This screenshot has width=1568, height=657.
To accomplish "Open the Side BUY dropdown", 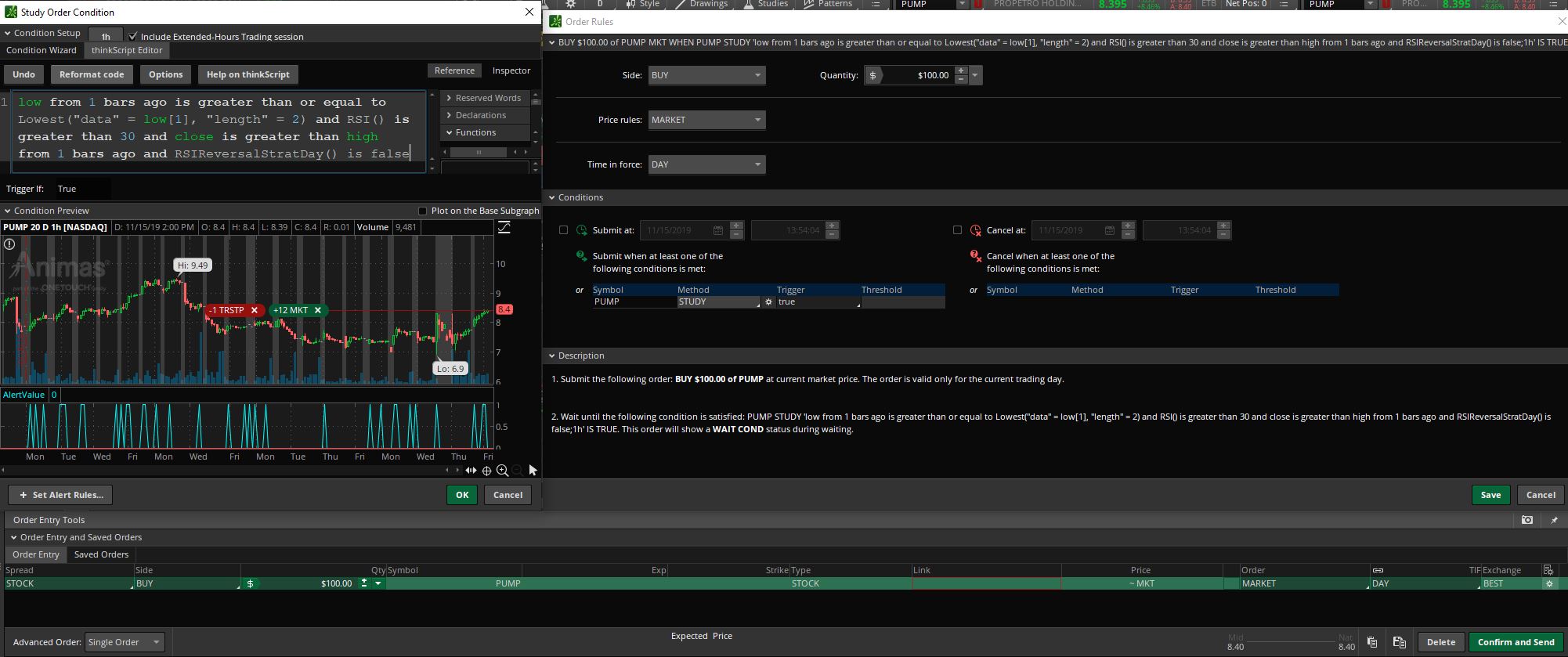I will (706, 75).
